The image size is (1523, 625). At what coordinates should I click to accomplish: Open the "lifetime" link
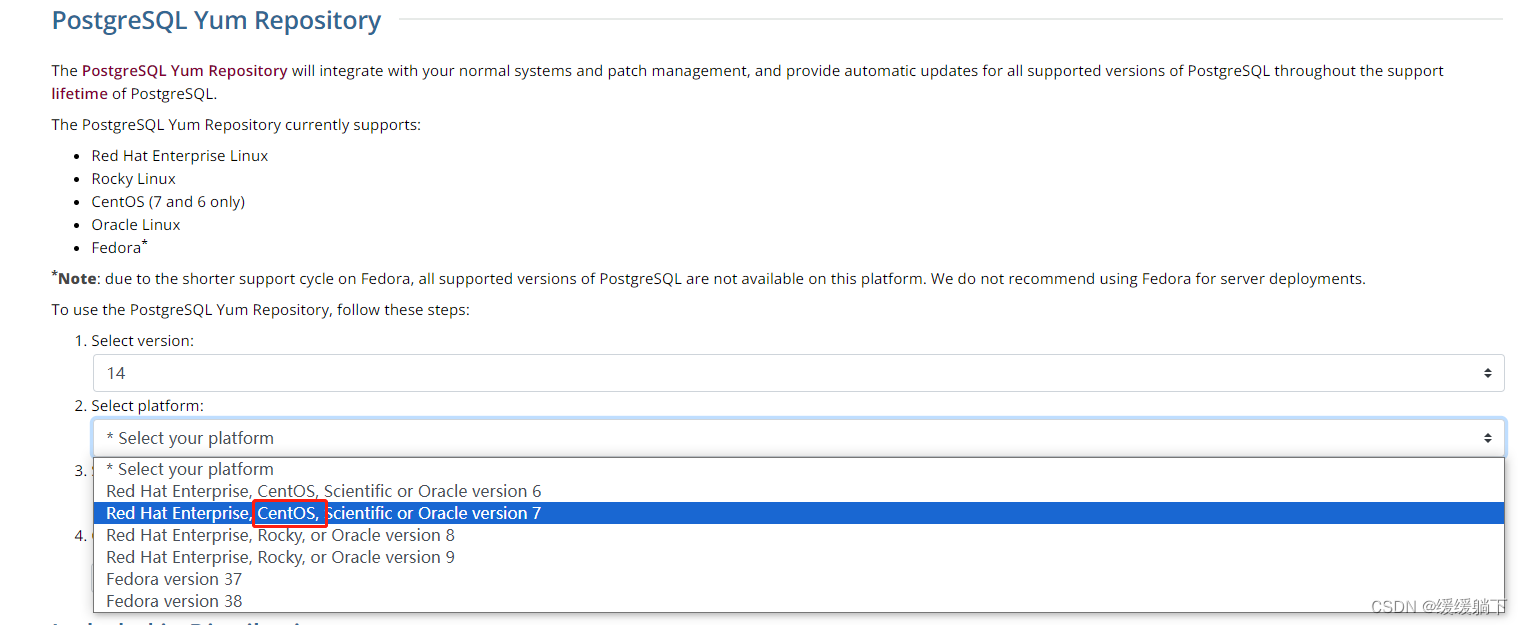click(80, 94)
